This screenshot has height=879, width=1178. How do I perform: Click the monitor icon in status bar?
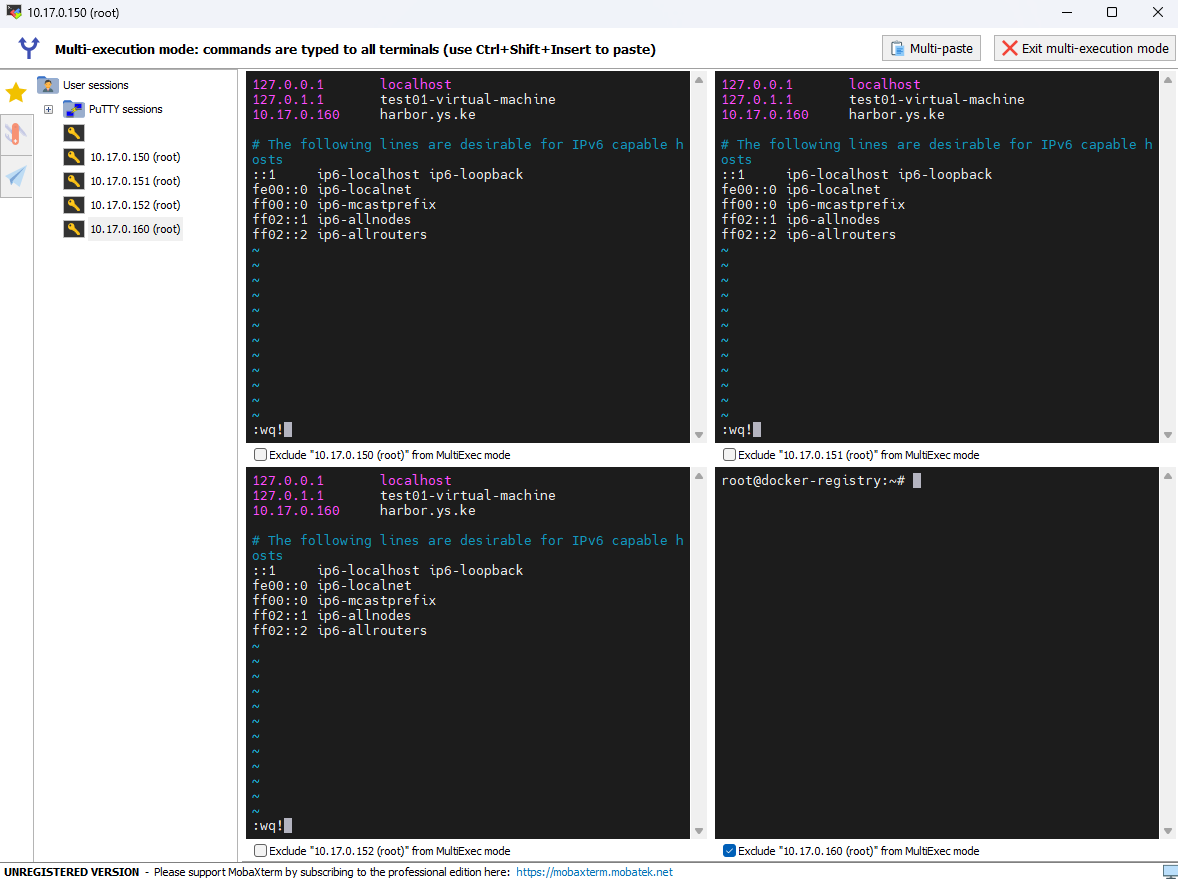click(x=1169, y=871)
